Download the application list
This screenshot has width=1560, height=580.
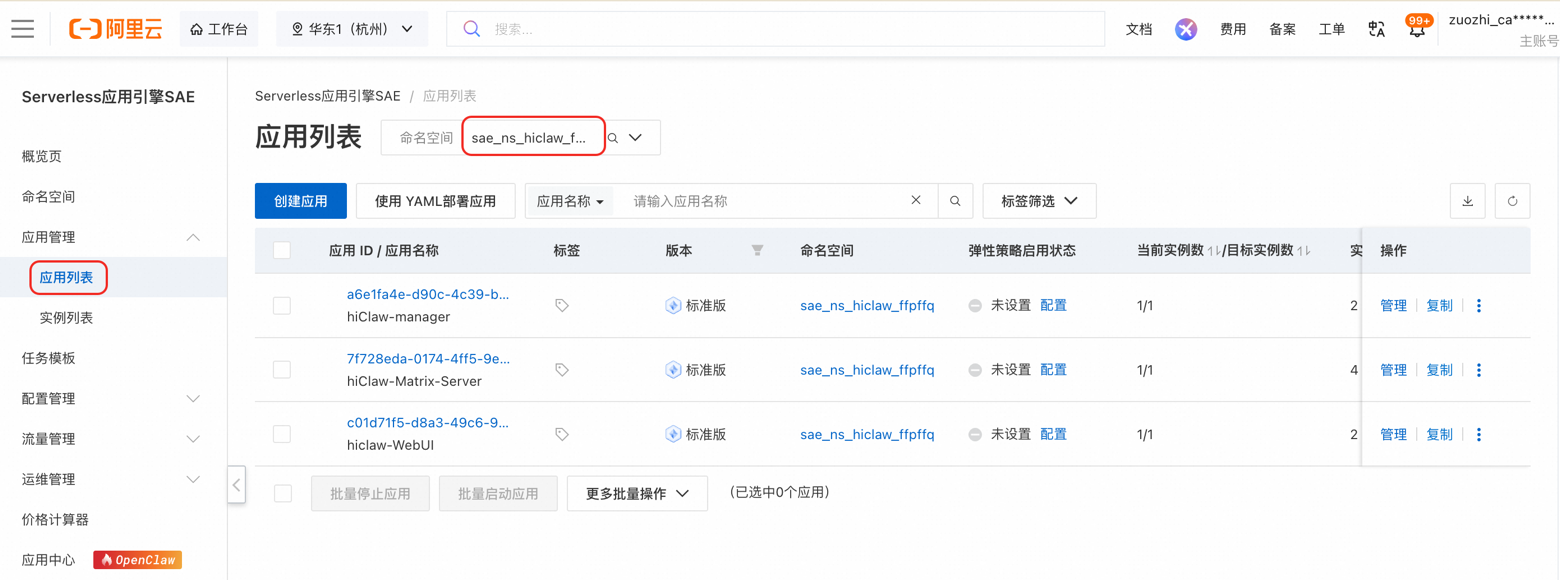[x=1468, y=201]
